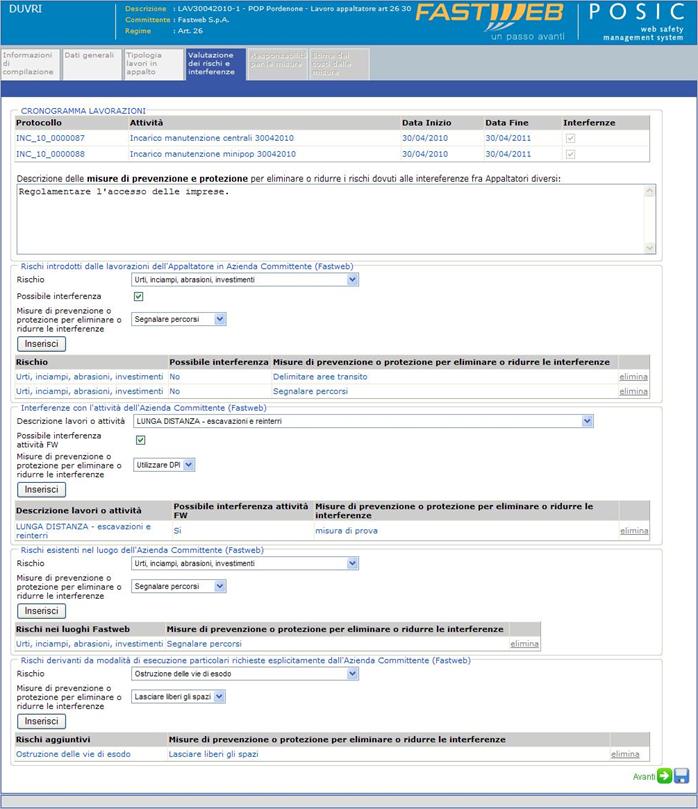Click Lasciare liberi gli spazi table cell
This screenshot has width=698, height=809.
pos(213,754)
